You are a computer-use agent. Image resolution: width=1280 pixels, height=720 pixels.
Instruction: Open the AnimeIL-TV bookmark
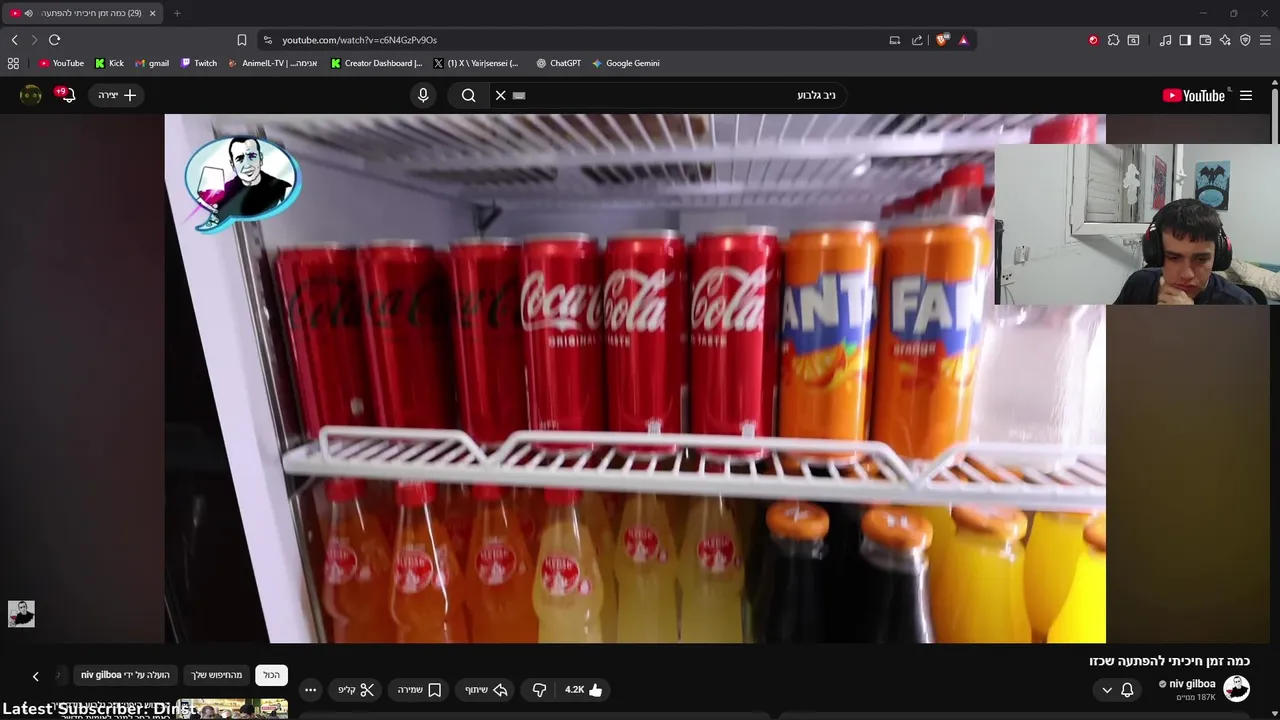[x=273, y=63]
